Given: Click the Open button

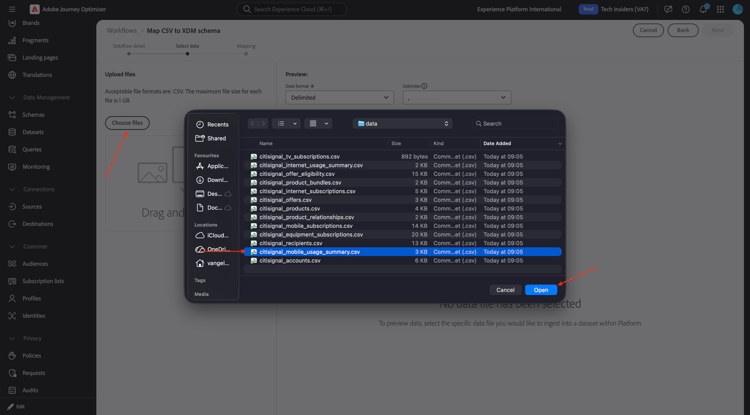Looking at the screenshot, I should pos(540,290).
